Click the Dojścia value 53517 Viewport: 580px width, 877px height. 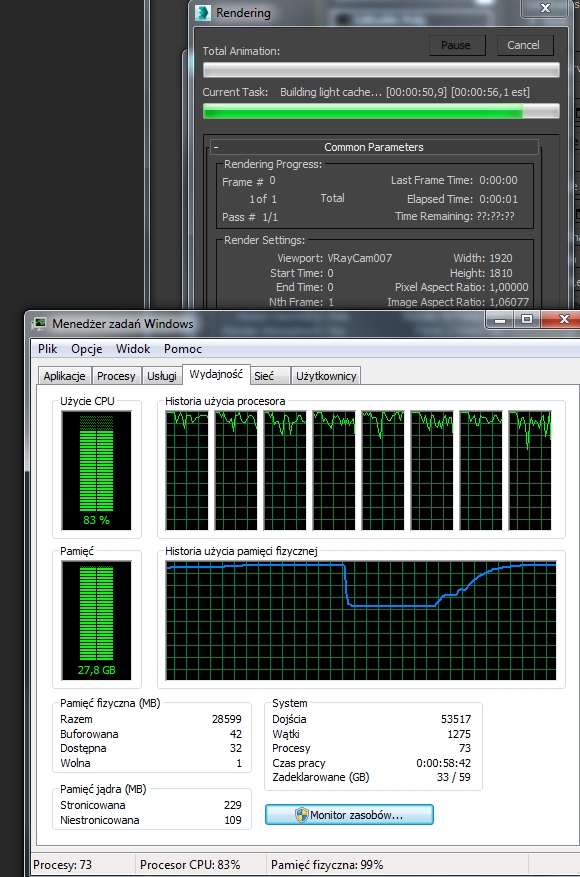pyautogui.click(x=456, y=719)
